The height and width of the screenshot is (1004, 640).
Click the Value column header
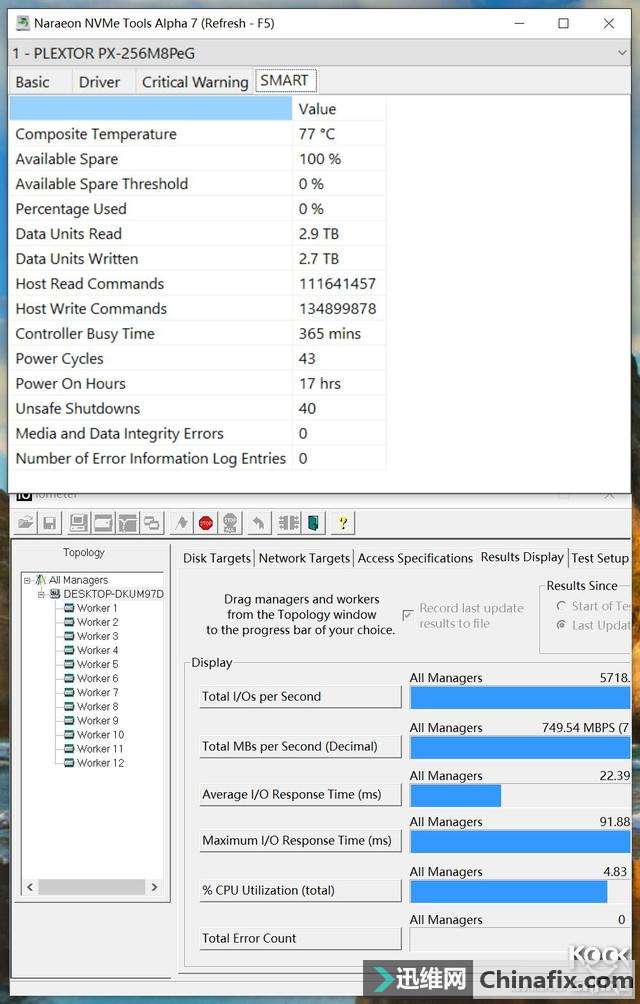[339, 109]
